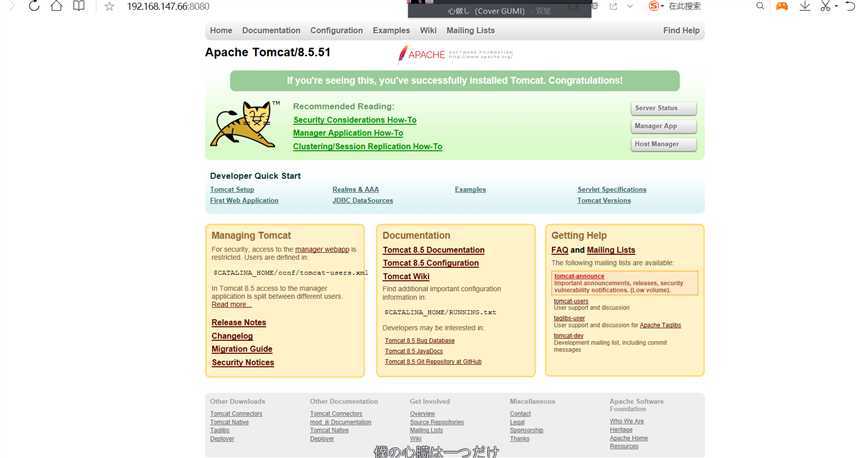Open the Realms & AAA link

coord(356,190)
